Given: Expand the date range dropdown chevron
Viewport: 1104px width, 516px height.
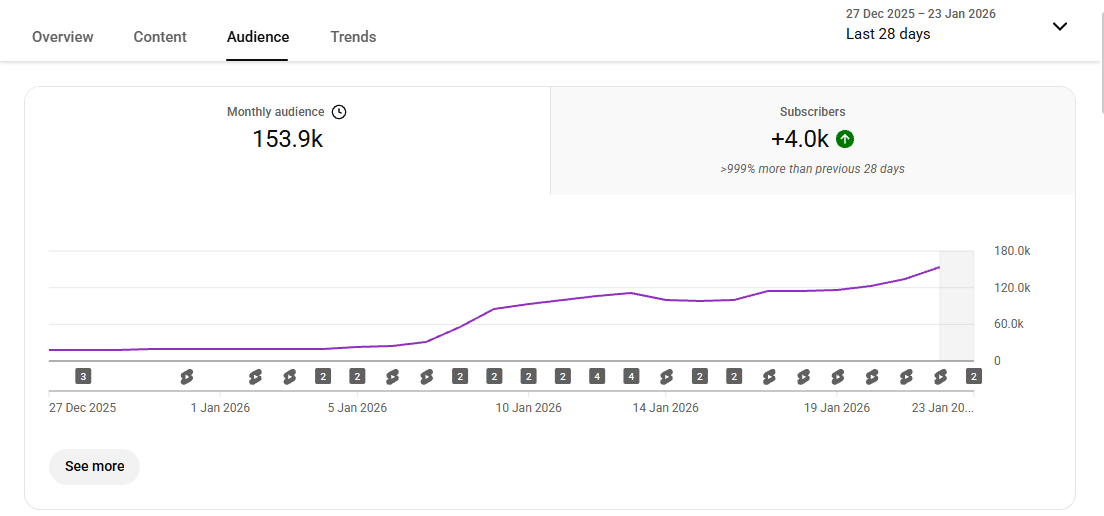Looking at the screenshot, I should [1060, 26].
